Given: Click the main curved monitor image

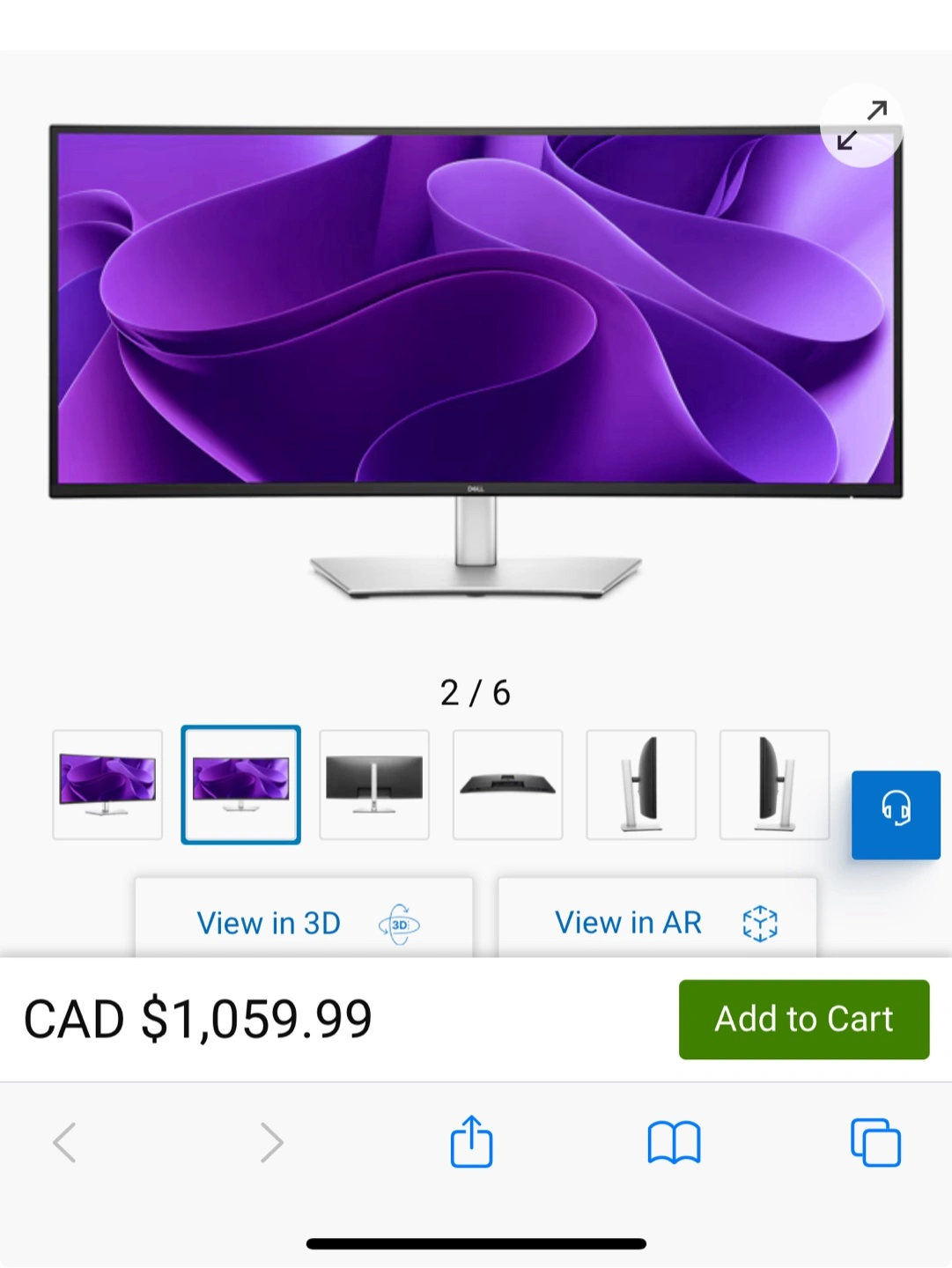Looking at the screenshot, I should coord(476,361).
